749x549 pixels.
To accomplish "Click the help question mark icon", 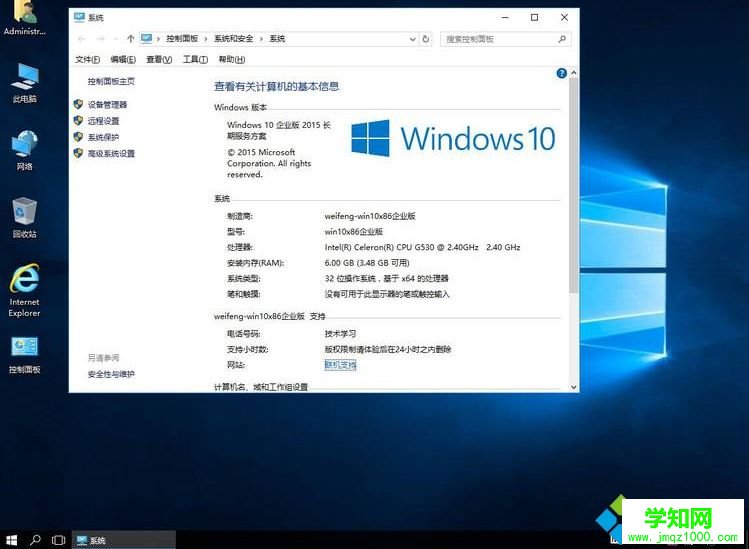I will click(x=561, y=73).
